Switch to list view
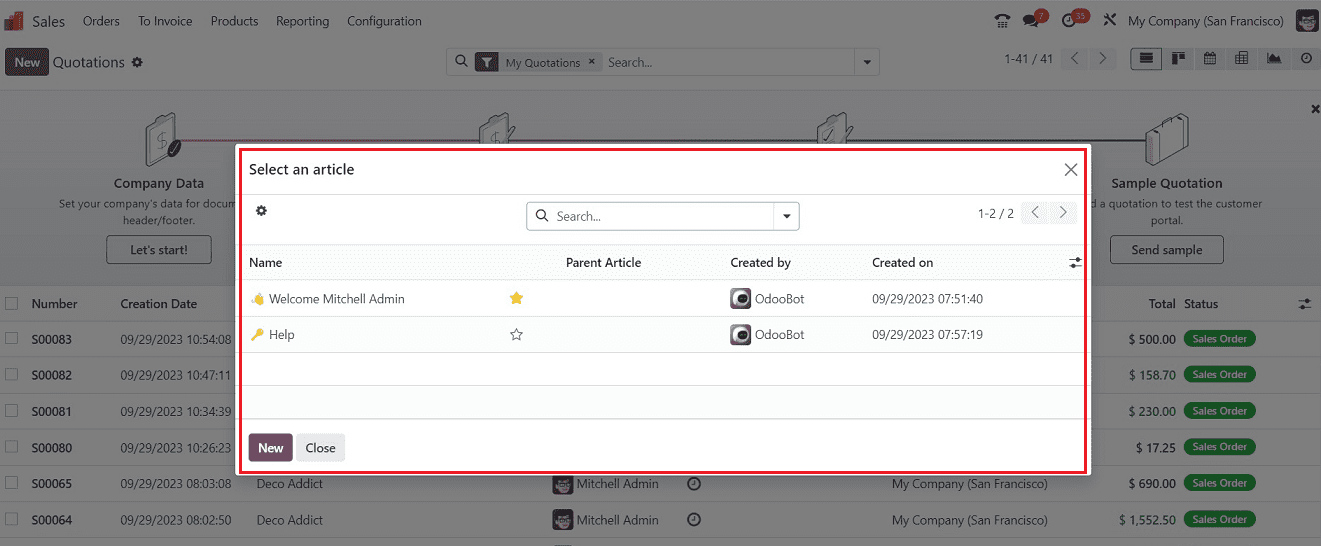1321x546 pixels. pyautogui.click(x=1146, y=59)
